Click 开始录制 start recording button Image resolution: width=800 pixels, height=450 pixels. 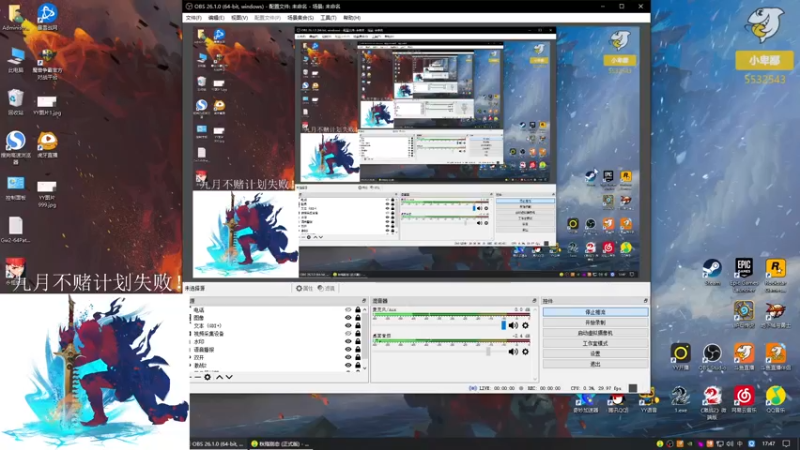tap(595, 322)
